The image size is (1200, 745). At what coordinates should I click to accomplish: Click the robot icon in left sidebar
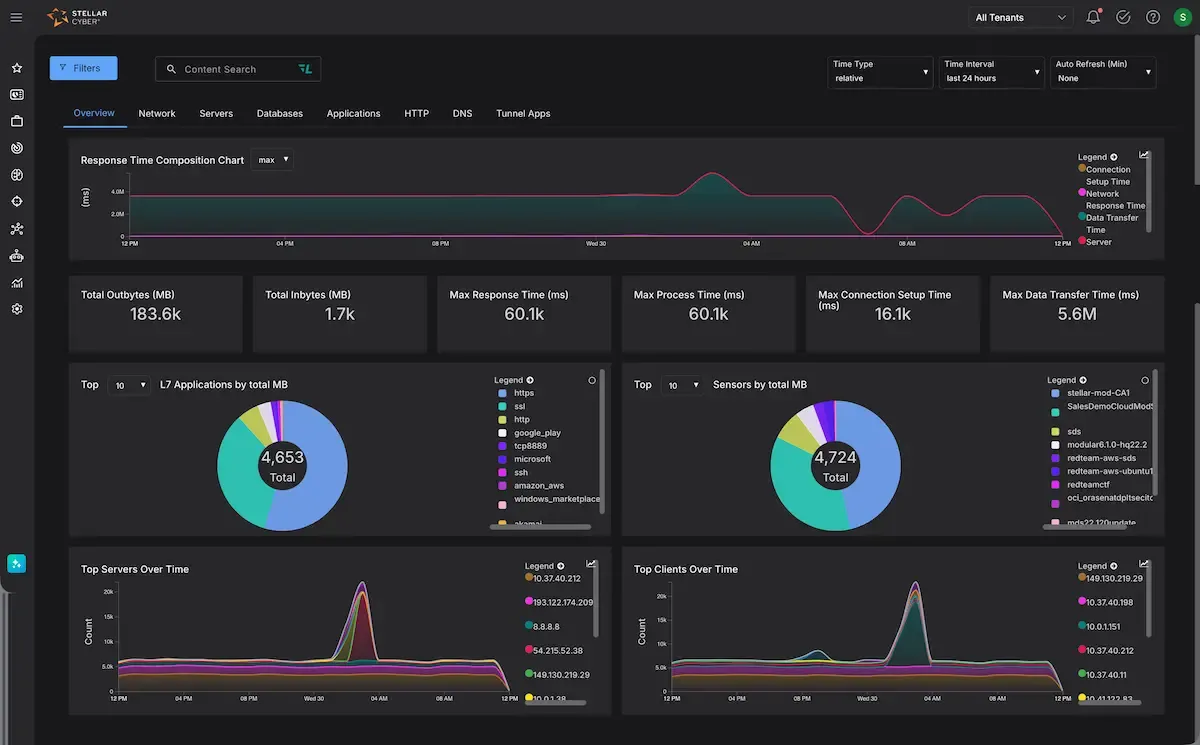pyautogui.click(x=17, y=256)
